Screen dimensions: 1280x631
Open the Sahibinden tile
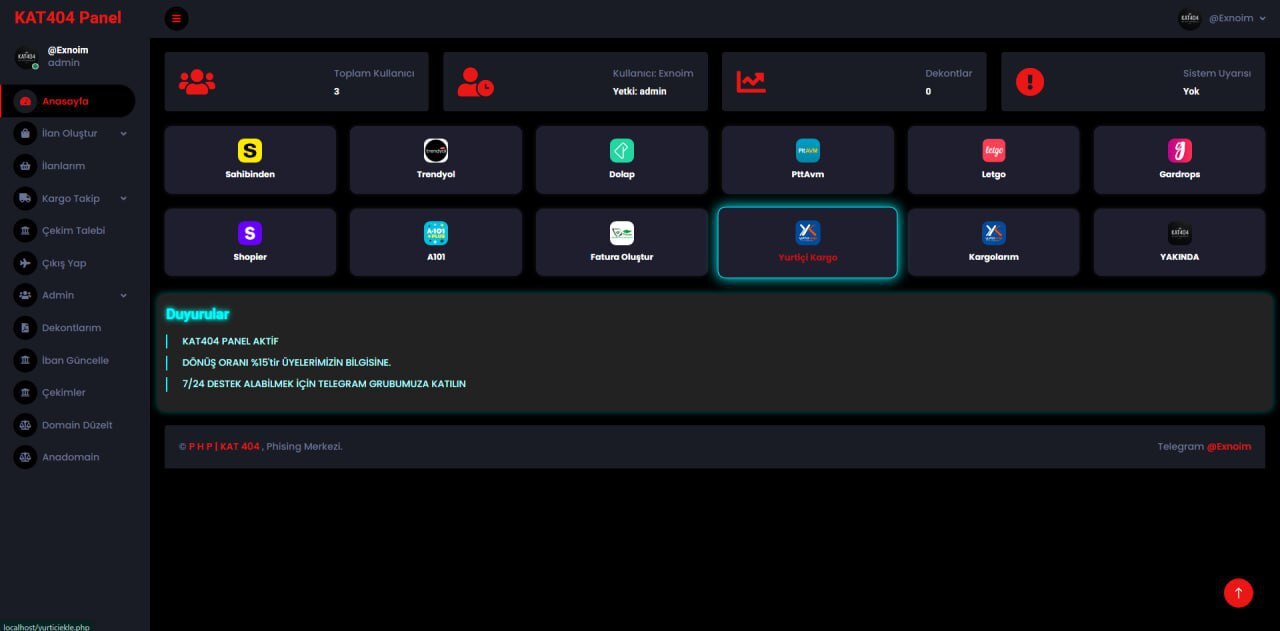[250, 159]
